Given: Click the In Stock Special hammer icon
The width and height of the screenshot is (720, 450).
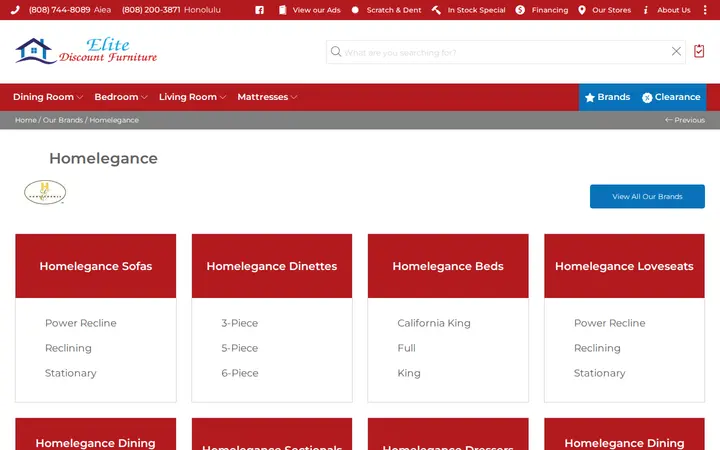Looking at the screenshot, I should pyautogui.click(x=436, y=10).
